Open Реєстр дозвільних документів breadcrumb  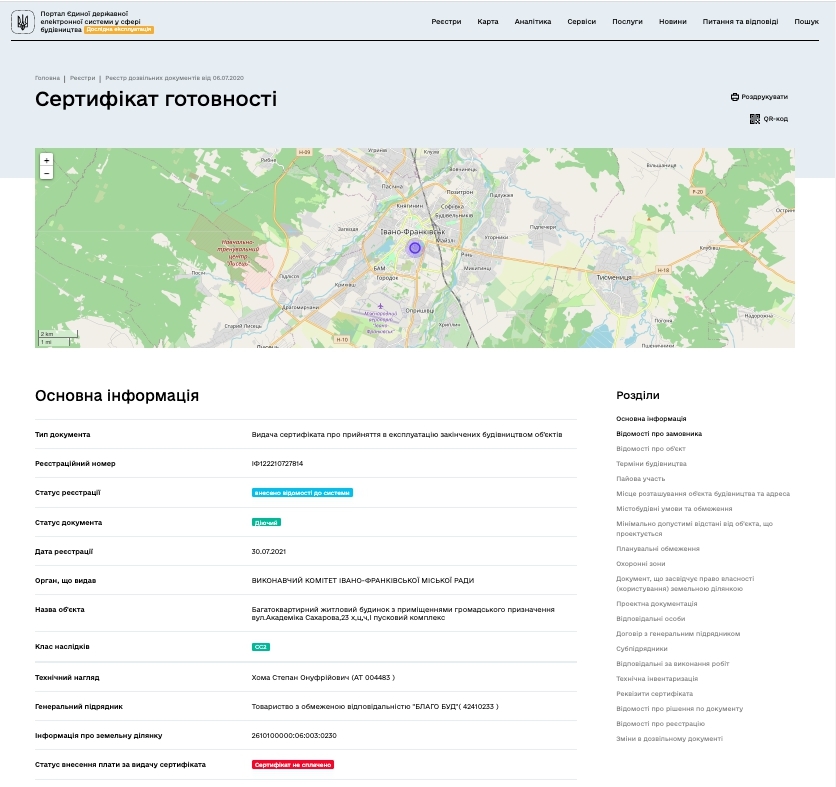click(x=174, y=77)
